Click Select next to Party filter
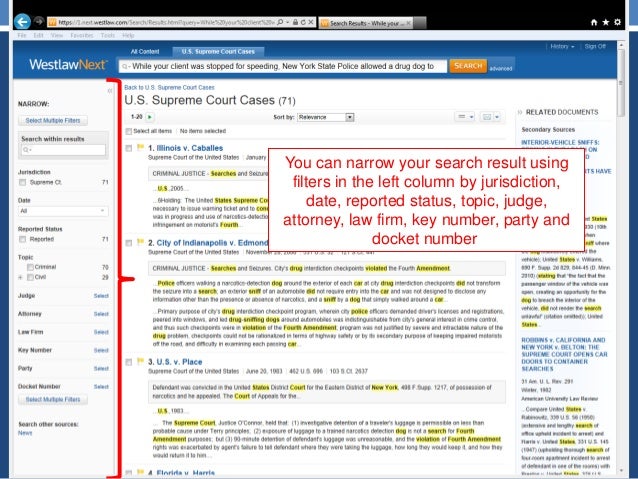This screenshot has width=638, height=479. pos(101,369)
